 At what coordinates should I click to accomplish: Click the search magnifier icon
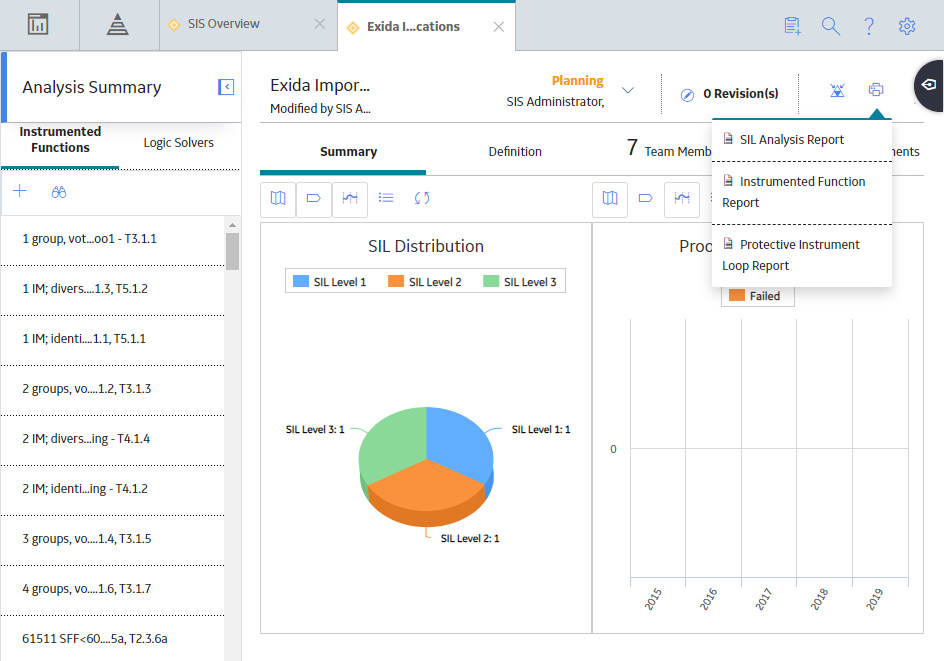[831, 26]
